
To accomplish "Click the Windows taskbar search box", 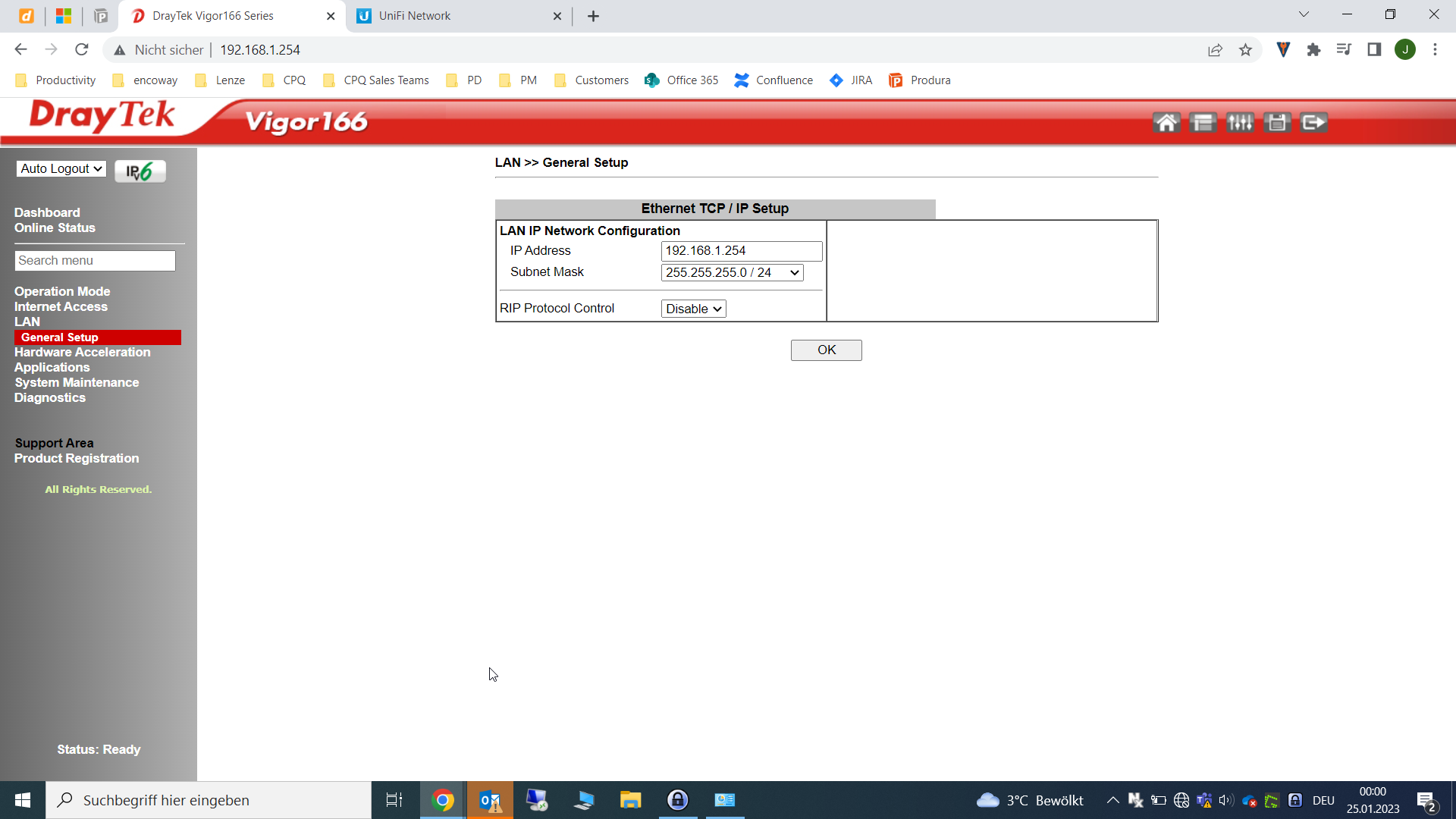I will (209, 800).
